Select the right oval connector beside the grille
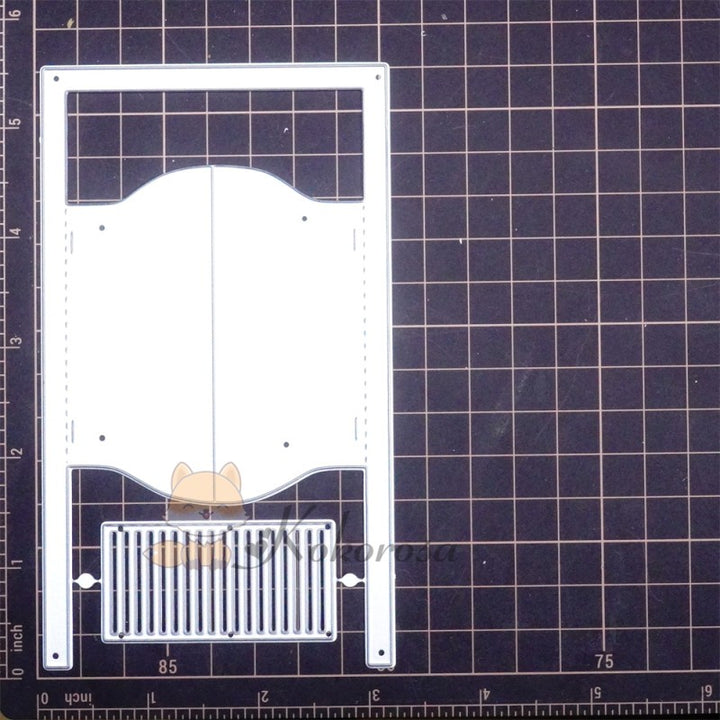The width and height of the screenshot is (720, 720). click(350, 580)
